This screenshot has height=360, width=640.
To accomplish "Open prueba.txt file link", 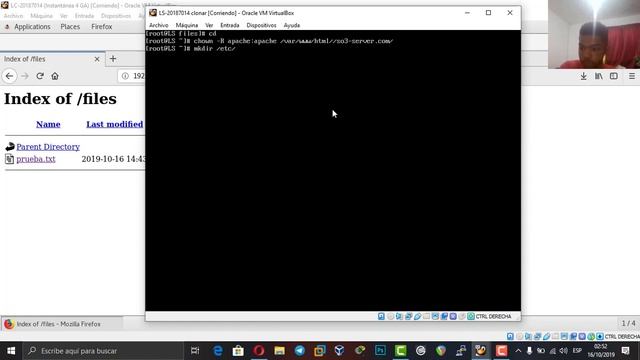I will pyautogui.click(x=36, y=159).
